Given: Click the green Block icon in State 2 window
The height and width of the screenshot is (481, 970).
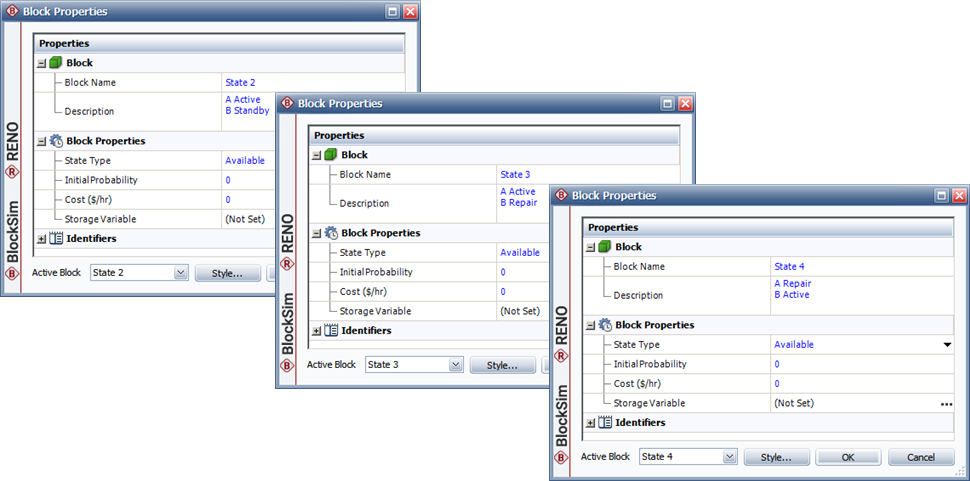Looking at the screenshot, I should pyautogui.click(x=55, y=63).
